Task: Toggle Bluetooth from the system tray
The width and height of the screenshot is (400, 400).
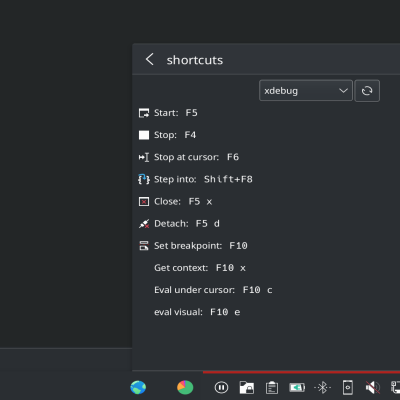Action: pos(322,387)
